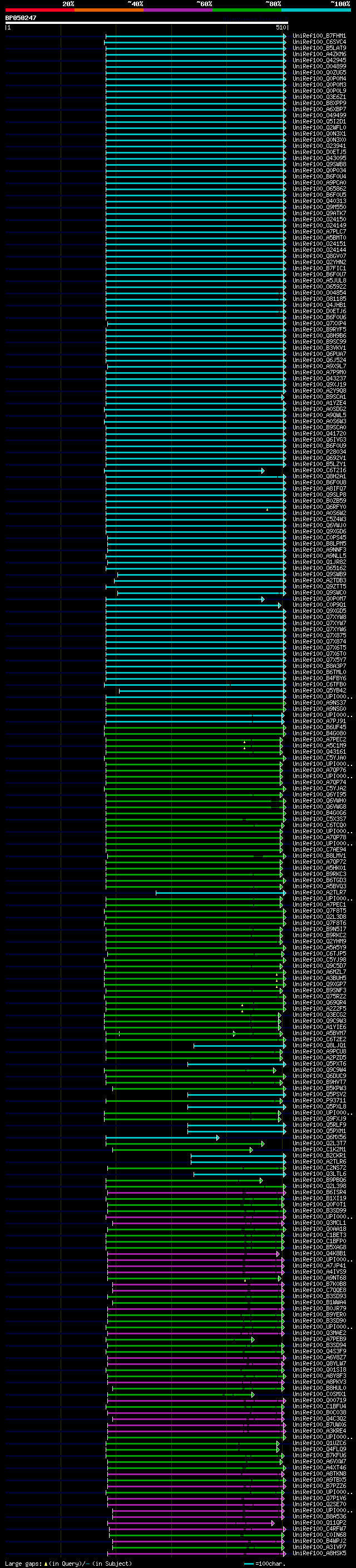This screenshot has height=1568, width=356.
Task: Click the green ~80% identity color band
Action: point(247,10)
